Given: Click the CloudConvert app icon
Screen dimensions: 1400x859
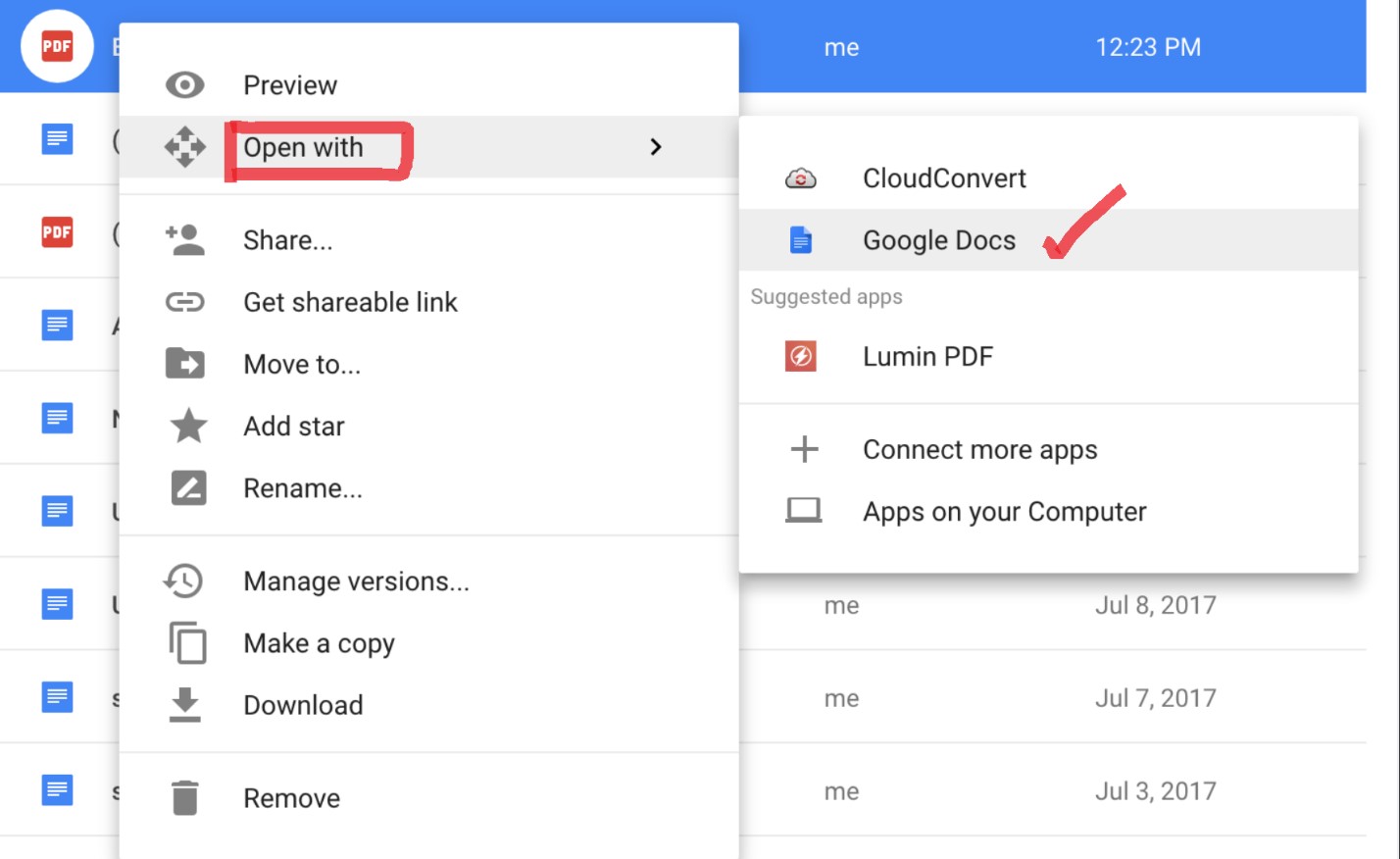Looking at the screenshot, I should coord(801,178).
